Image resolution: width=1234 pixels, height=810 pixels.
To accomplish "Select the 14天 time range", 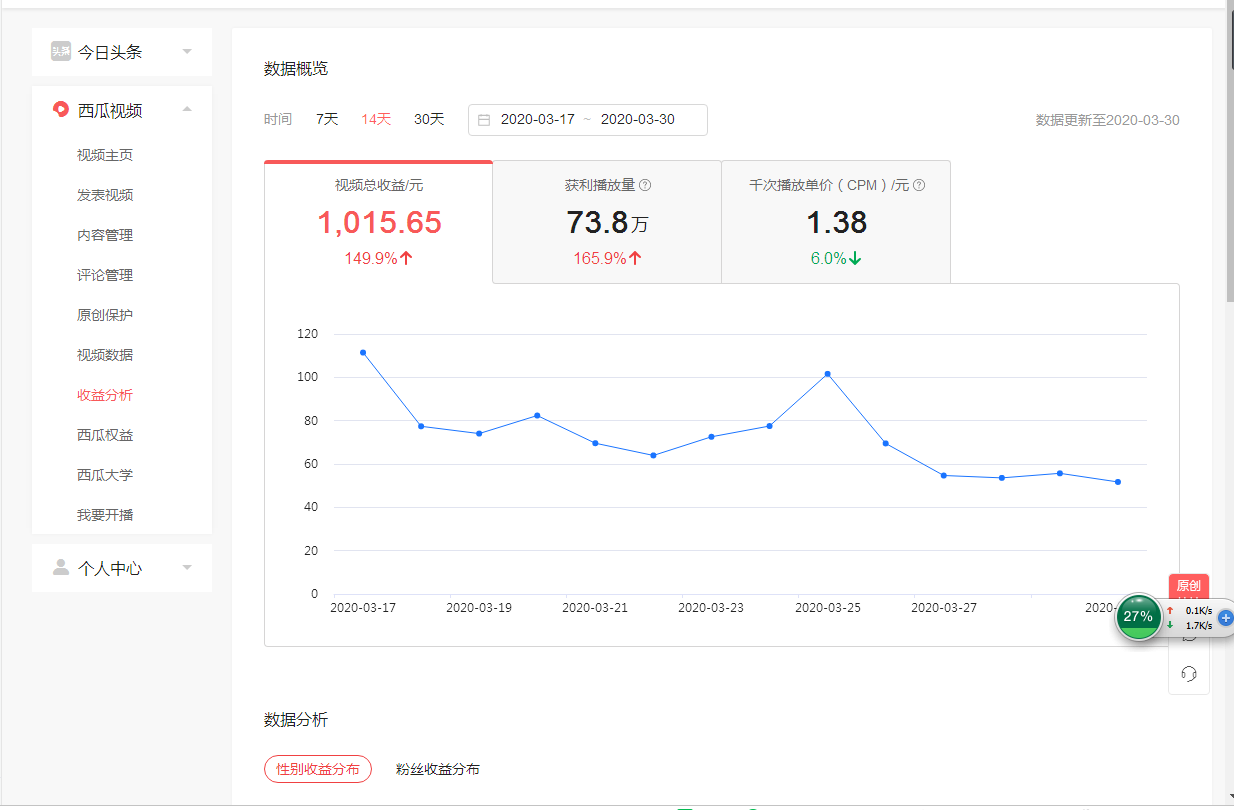I will (x=376, y=119).
